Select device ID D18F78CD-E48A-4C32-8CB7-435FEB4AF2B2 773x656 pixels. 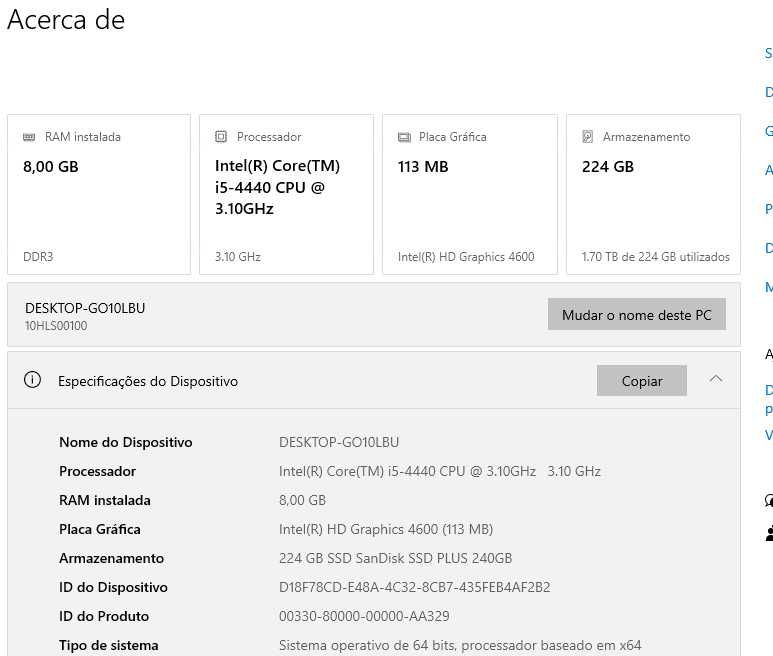pos(415,587)
